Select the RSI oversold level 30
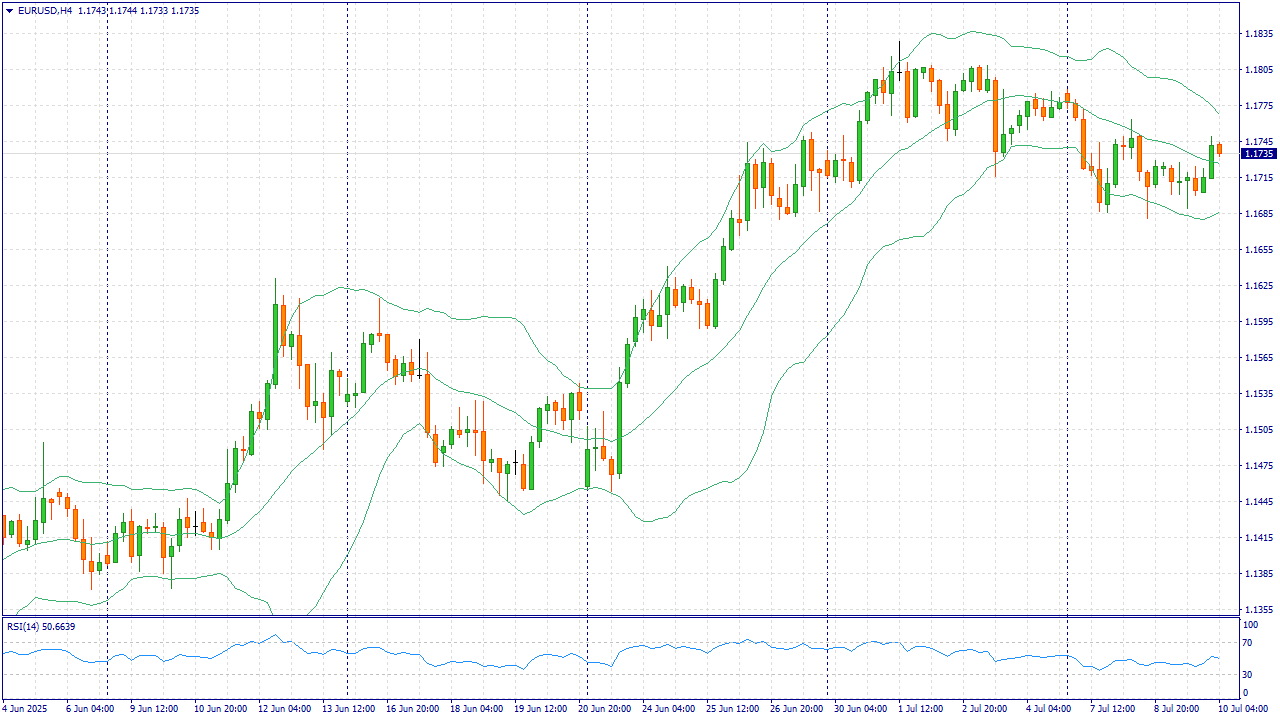 [1247, 673]
